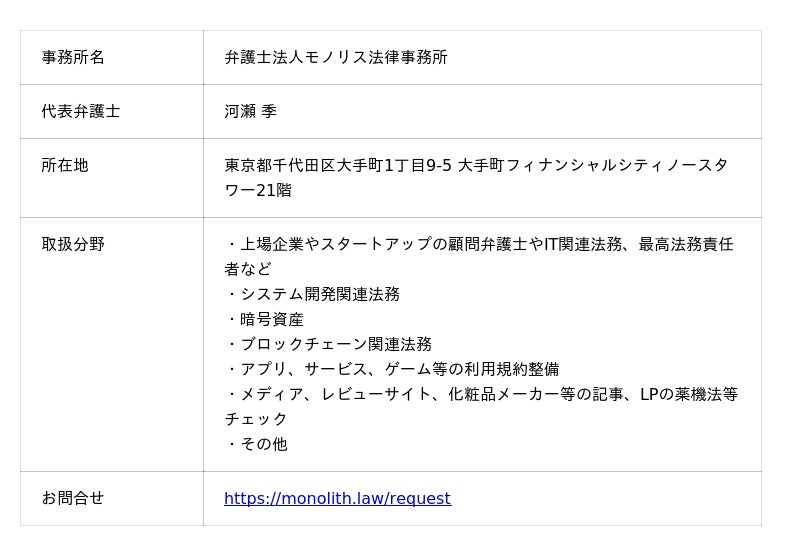This screenshot has width=800, height=556.
Task: Click the 事務所名 row label
Action: click(x=73, y=57)
